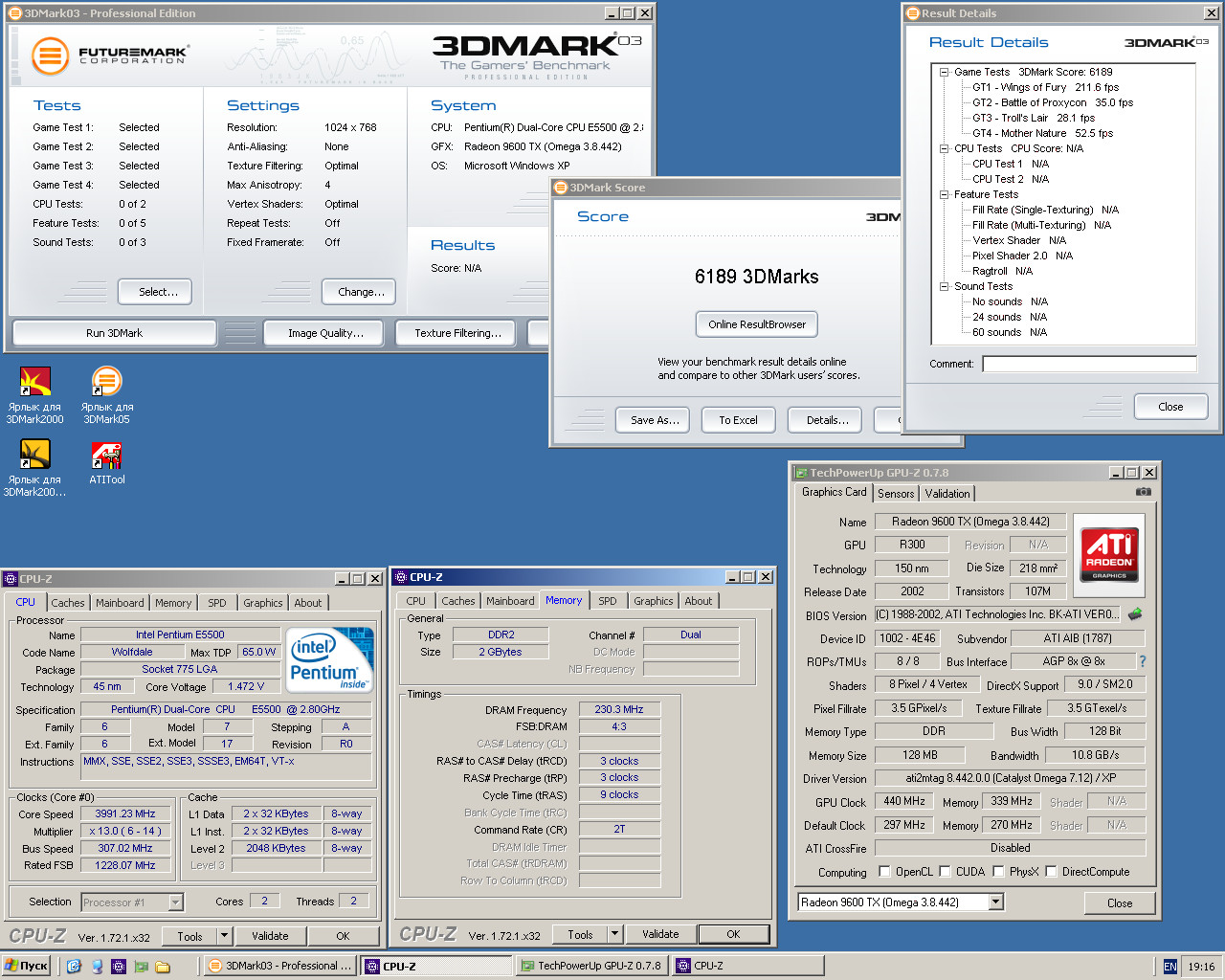Open the Processor #1 selection dropdown
Image resolution: width=1225 pixels, height=980 pixels.
tap(175, 902)
